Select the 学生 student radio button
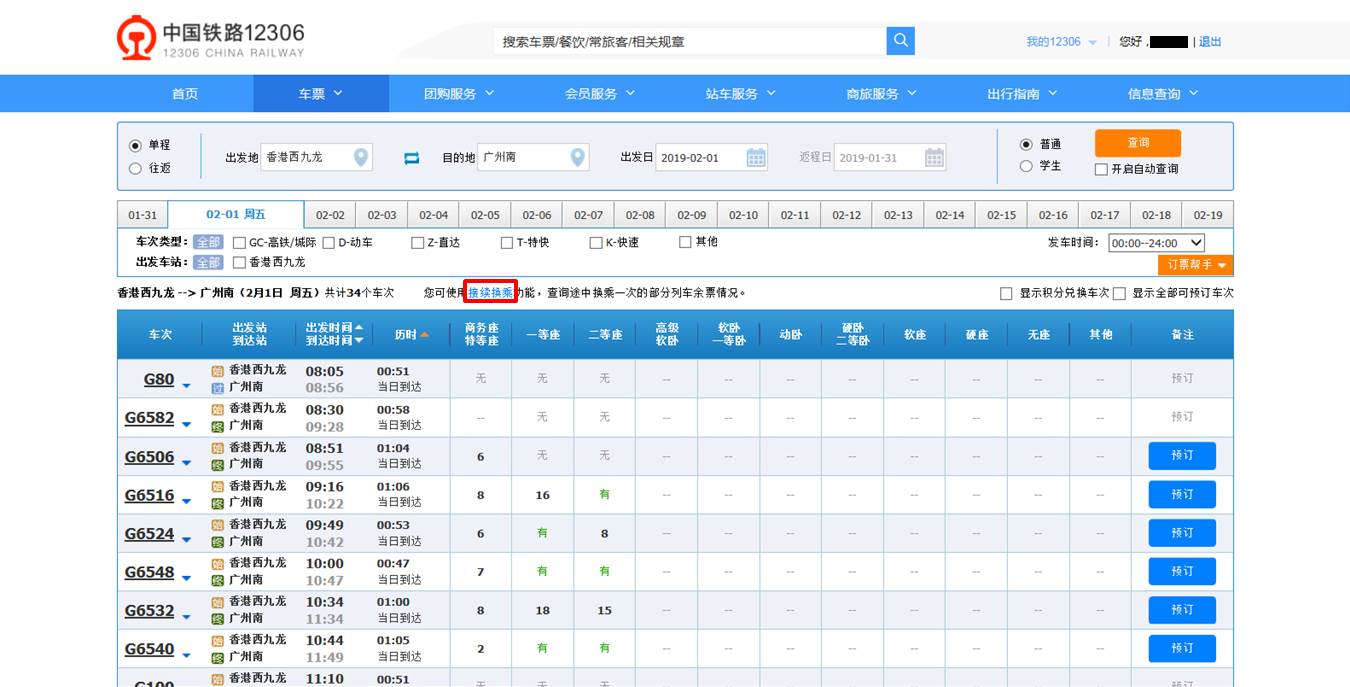1350x687 pixels. click(x=1026, y=166)
